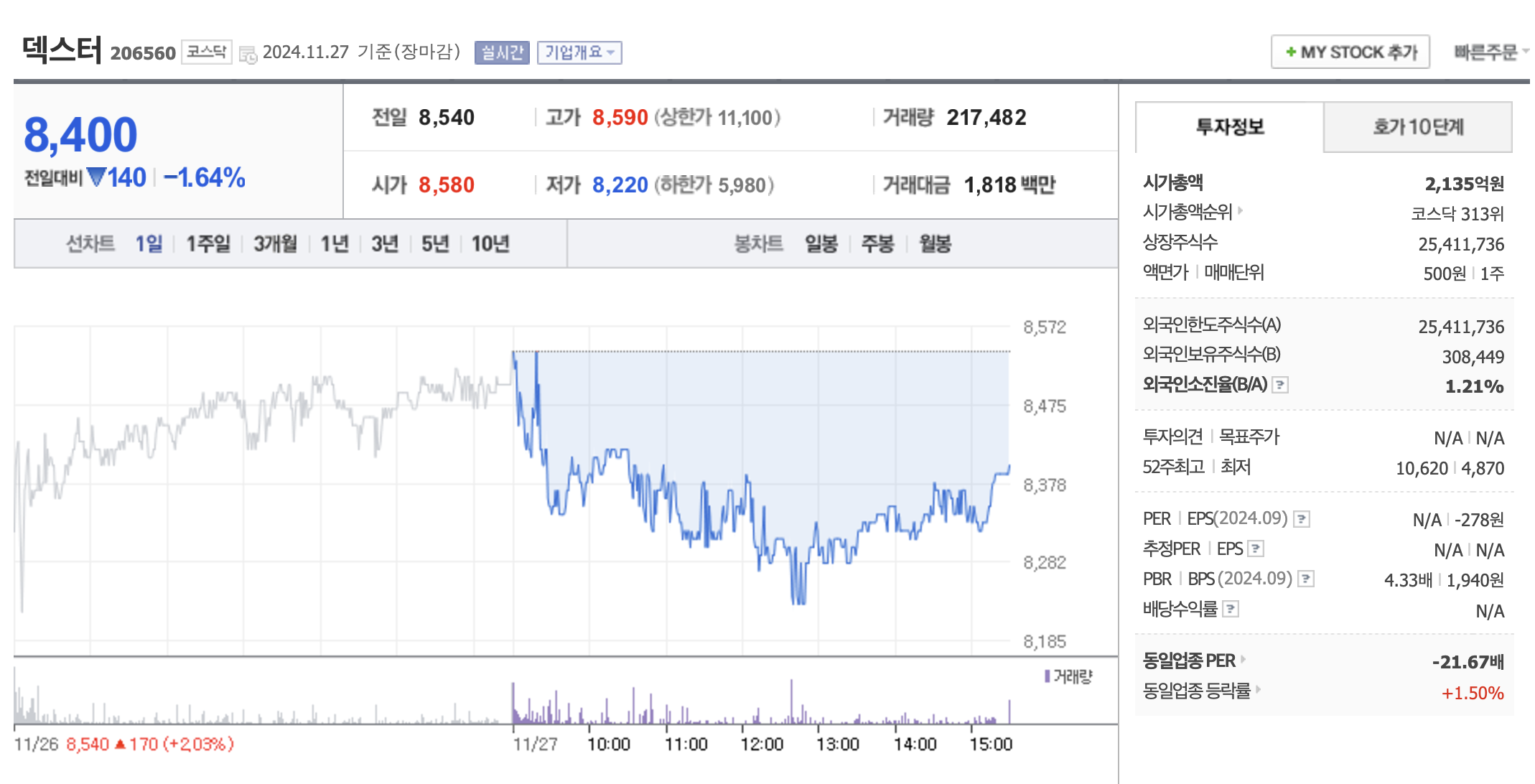1535x784 pixels.
Task: Switch chart to 일봉 candlestick view
Action: (821, 244)
